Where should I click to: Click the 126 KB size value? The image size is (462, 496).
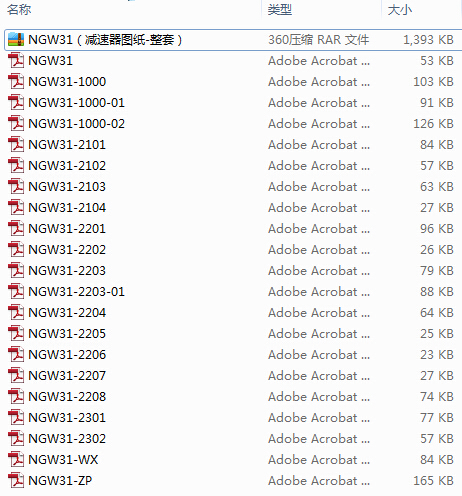click(434, 123)
